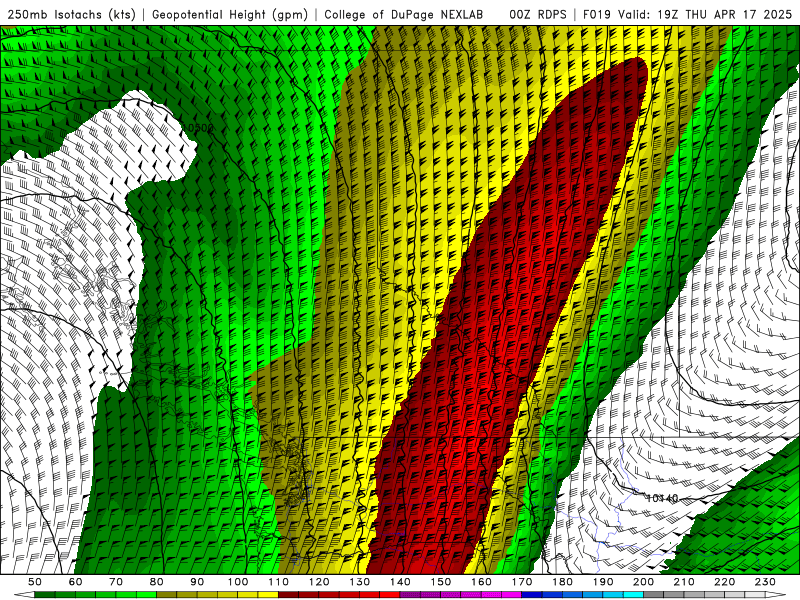Select the bright red 130-140 kt legend swatch
The image size is (800, 600).
[390, 594]
